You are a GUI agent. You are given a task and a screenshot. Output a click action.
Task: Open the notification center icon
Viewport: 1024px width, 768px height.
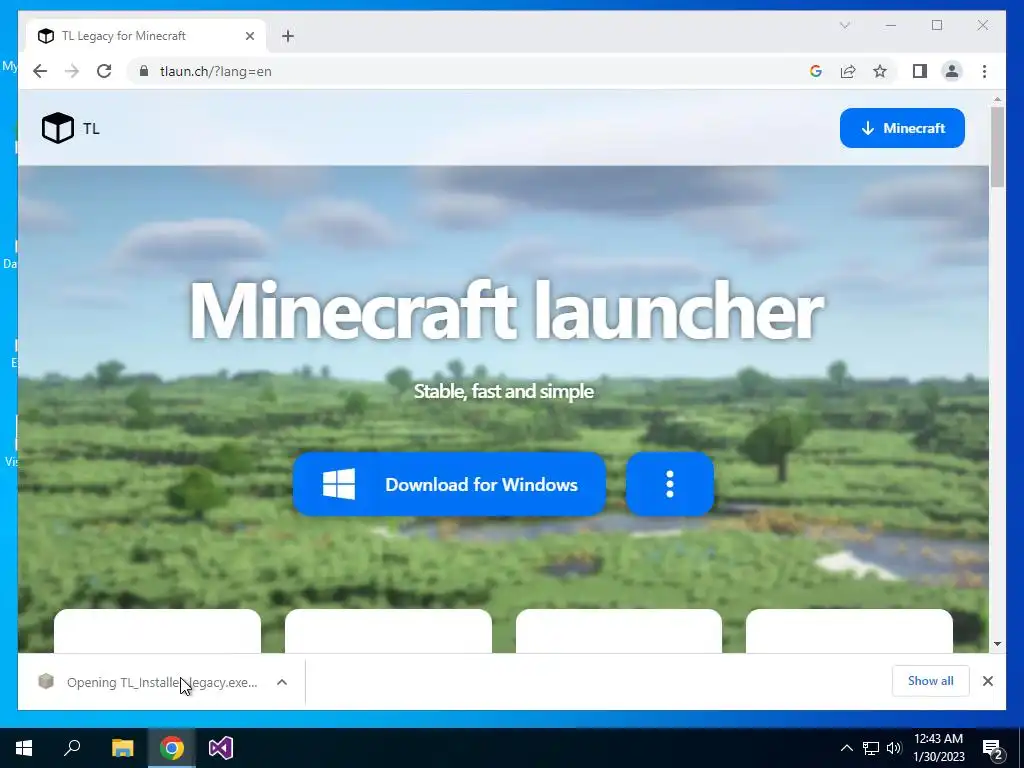993,749
